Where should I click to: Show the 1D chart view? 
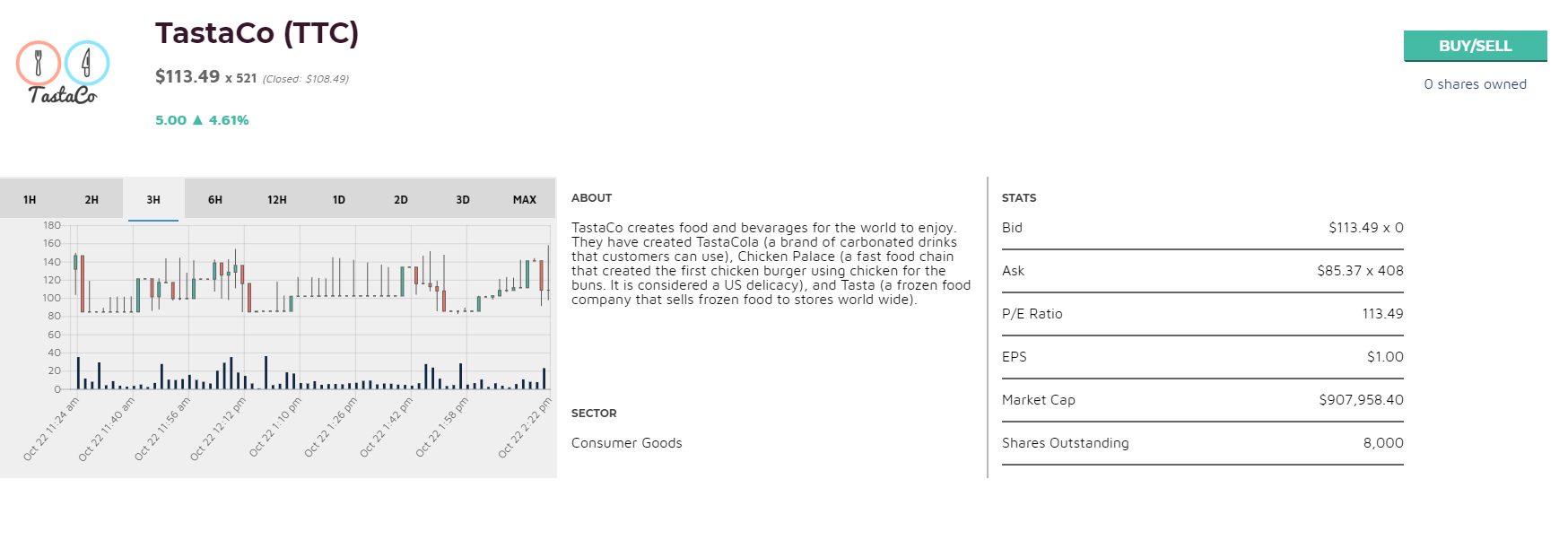339,200
